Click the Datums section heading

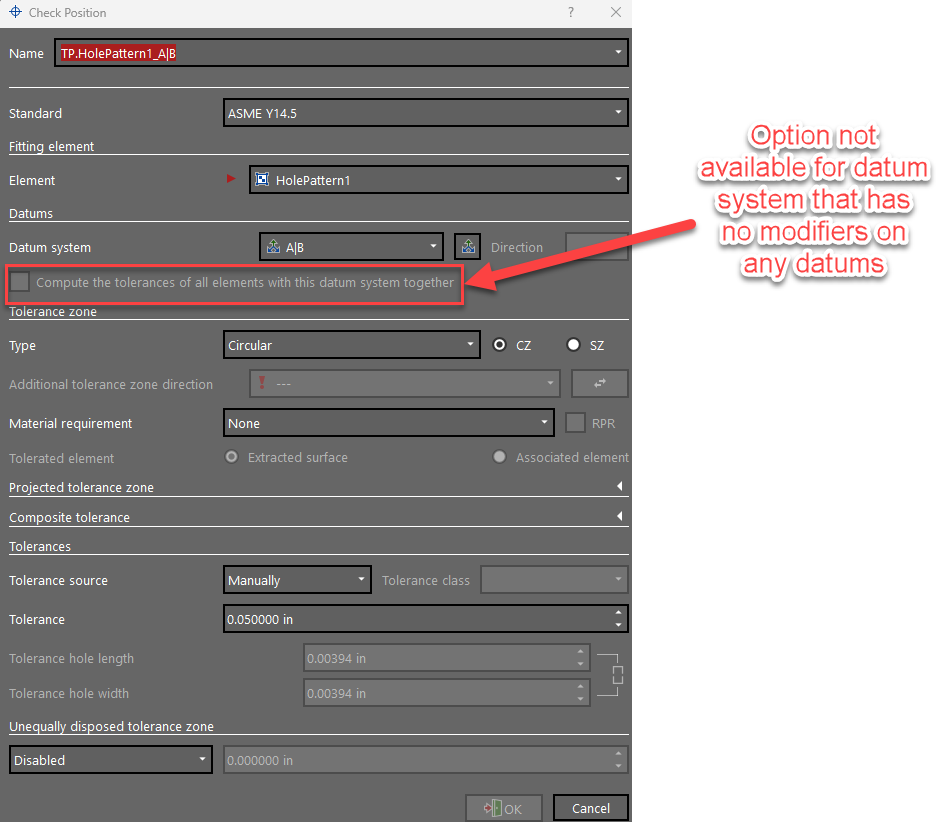click(x=30, y=213)
